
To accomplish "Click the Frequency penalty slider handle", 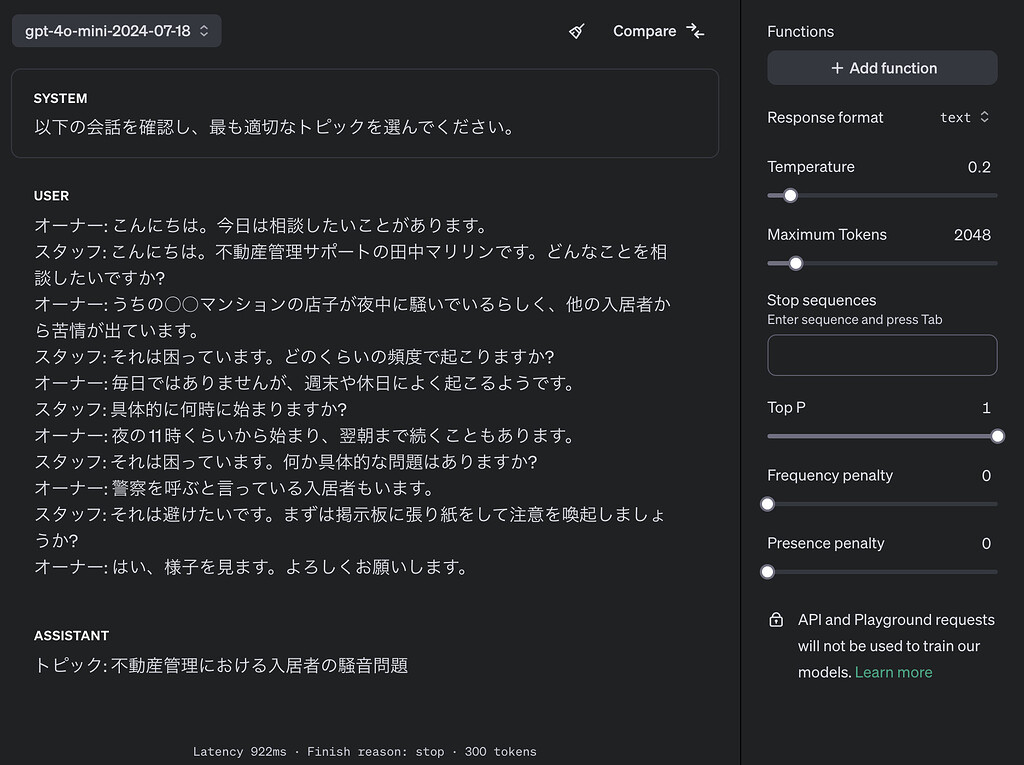I will click(767, 504).
